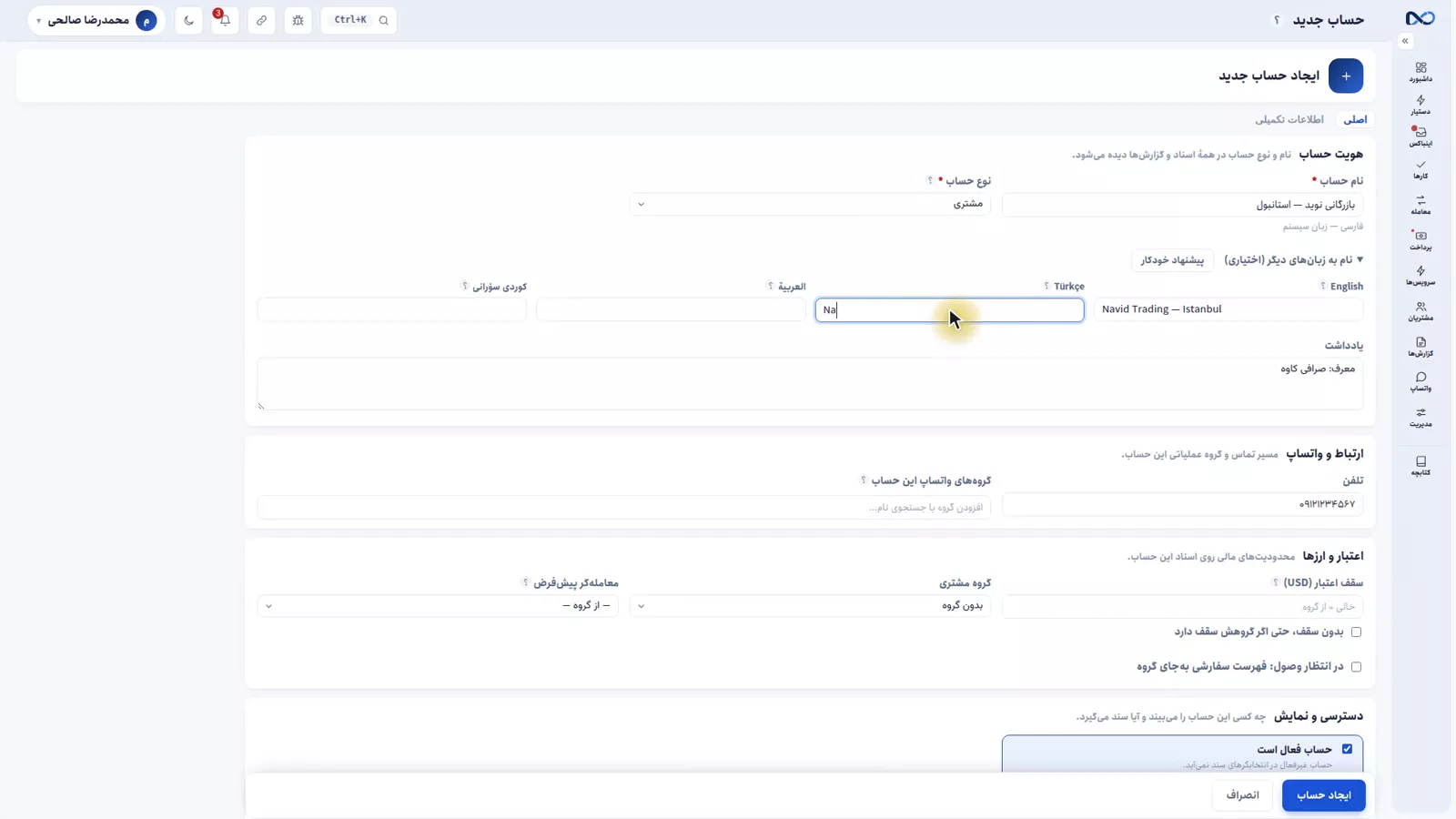Open the Ctrl+K search box

click(x=359, y=20)
